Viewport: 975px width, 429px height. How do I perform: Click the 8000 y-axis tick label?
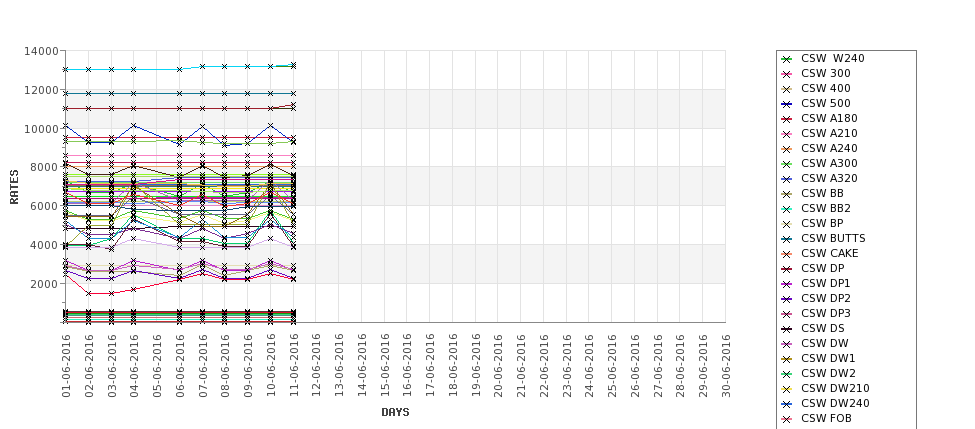click(45, 167)
